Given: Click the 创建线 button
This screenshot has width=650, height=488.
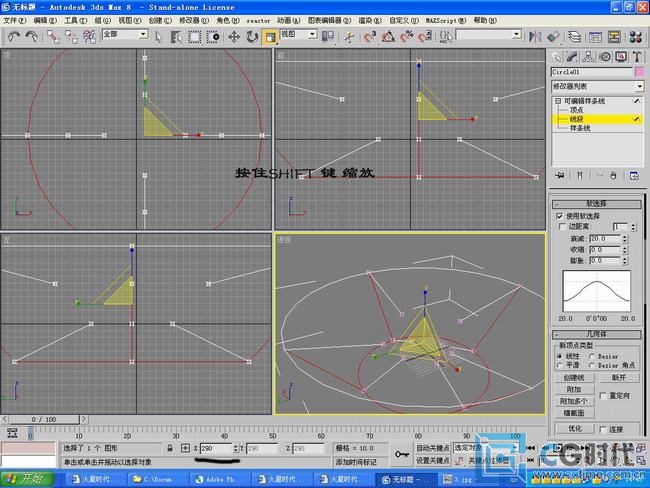Looking at the screenshot, I should pyautogui.click(x=574, y=378).
